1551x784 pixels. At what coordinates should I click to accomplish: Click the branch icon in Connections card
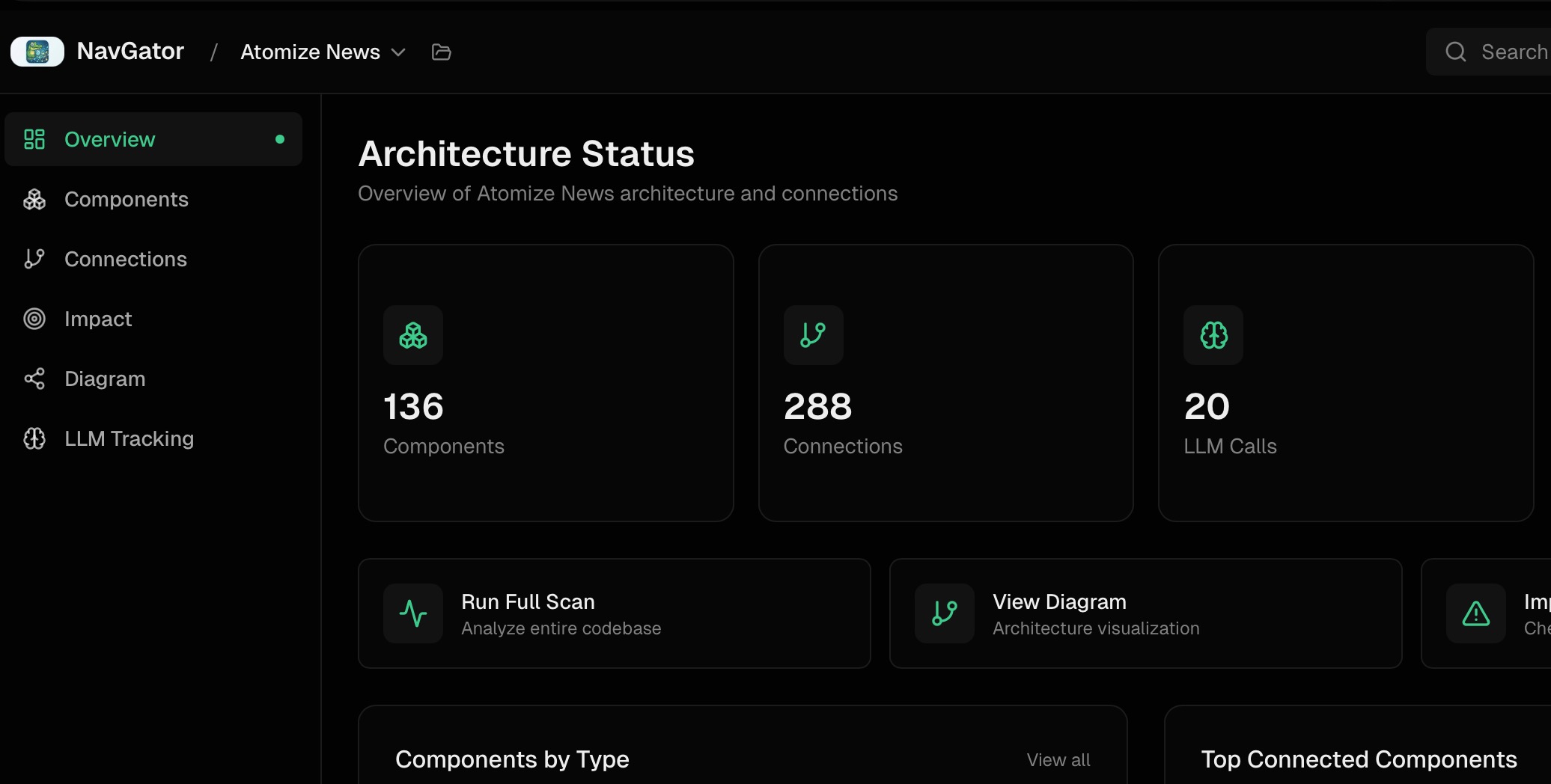click(813, 335)
